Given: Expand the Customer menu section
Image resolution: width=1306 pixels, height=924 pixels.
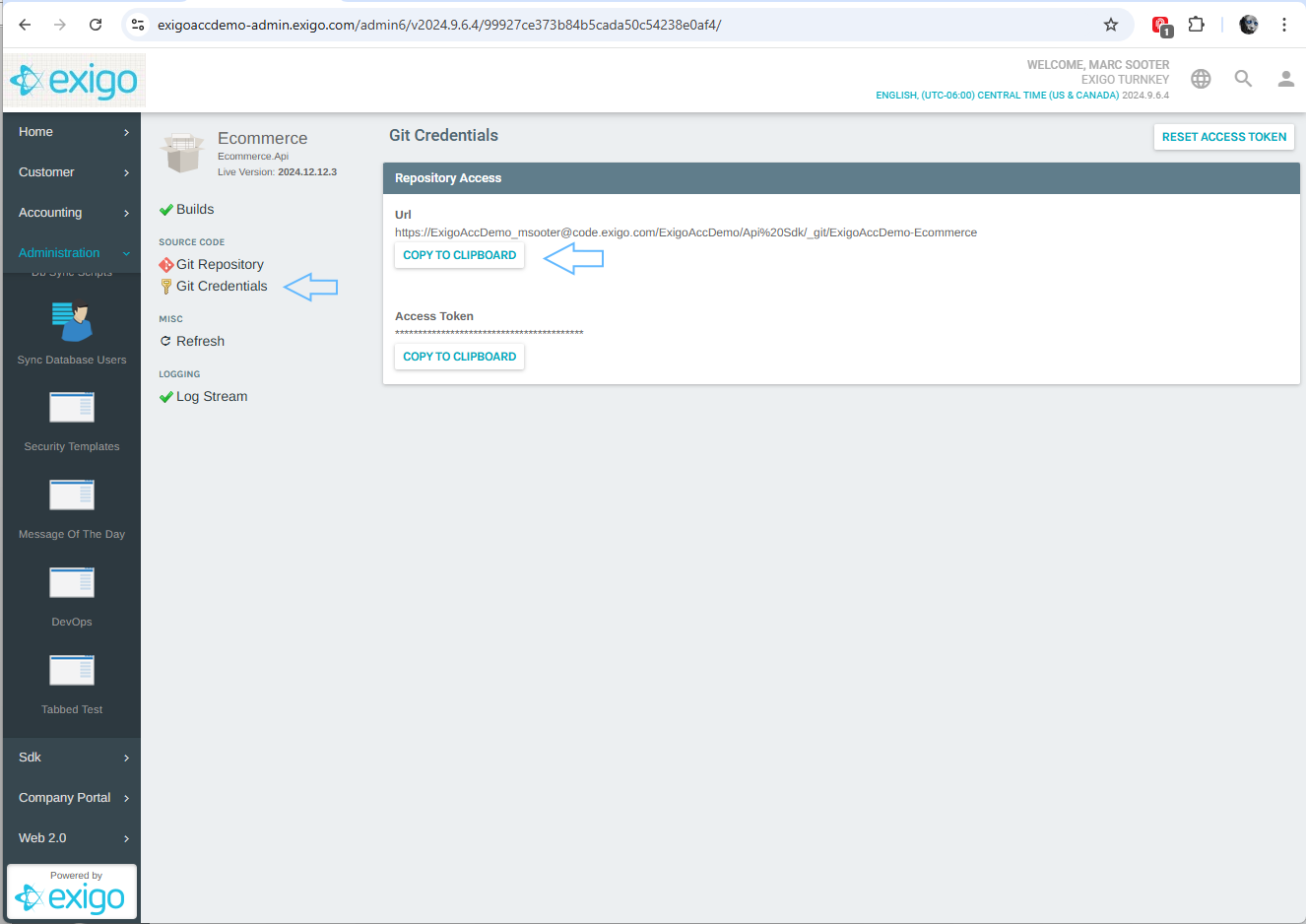Looking at the screenshot, I should (x=71, y=172).
